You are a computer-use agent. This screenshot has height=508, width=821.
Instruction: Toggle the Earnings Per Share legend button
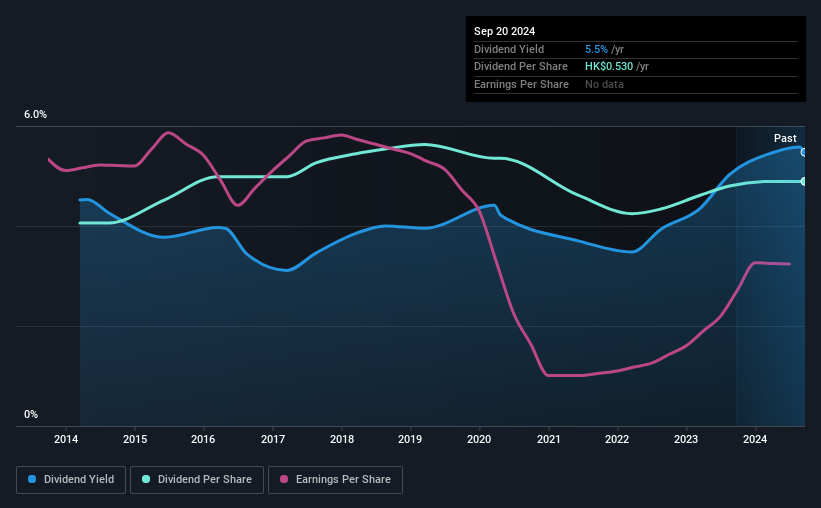(335, 480)
